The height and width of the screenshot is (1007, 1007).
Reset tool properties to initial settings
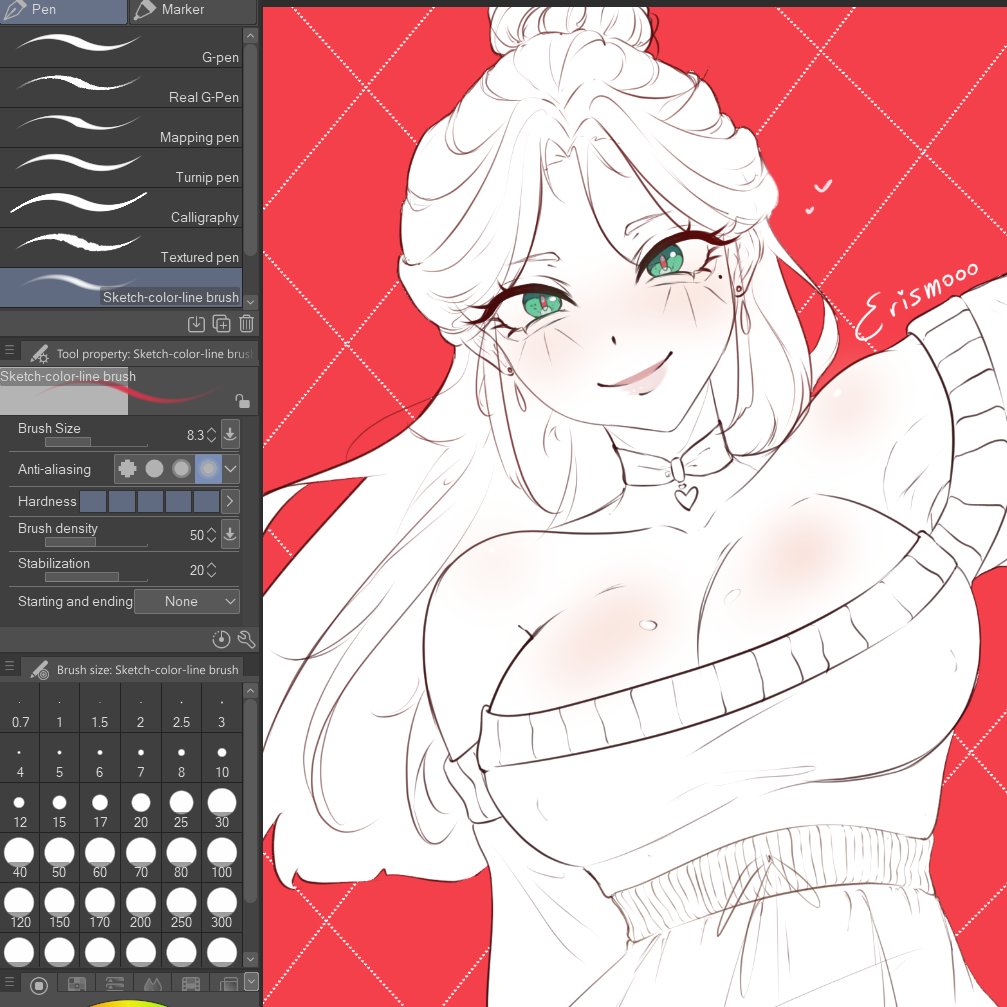[221, 639]
